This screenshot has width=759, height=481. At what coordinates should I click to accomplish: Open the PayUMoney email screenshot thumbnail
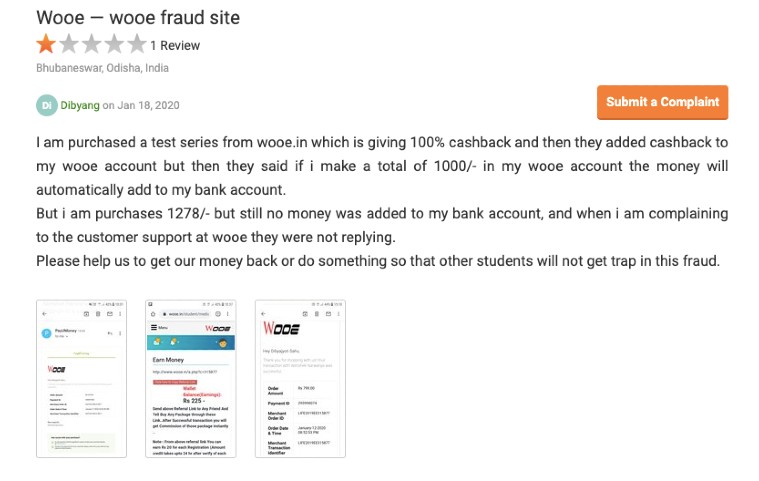coord(81,378)
